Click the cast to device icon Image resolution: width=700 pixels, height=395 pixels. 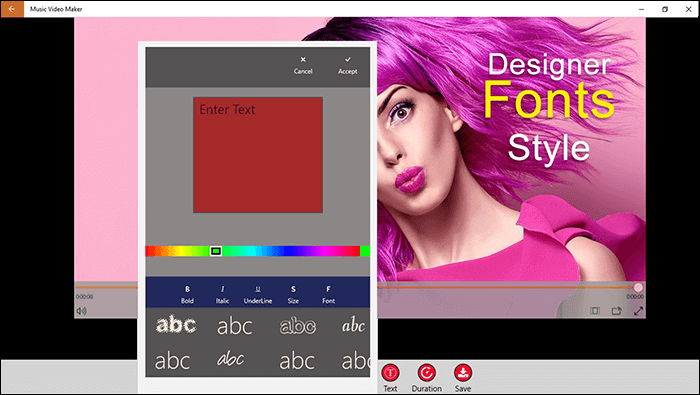pyautogui.click(x=617, y=311)
